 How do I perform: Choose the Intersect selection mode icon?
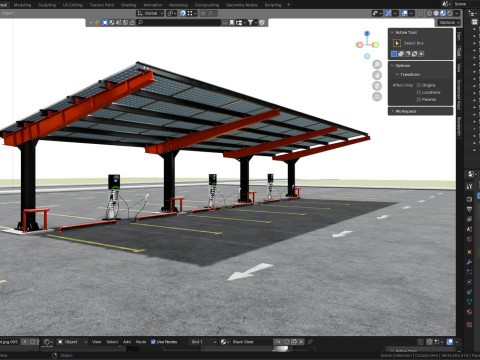[x=421, y=54]
